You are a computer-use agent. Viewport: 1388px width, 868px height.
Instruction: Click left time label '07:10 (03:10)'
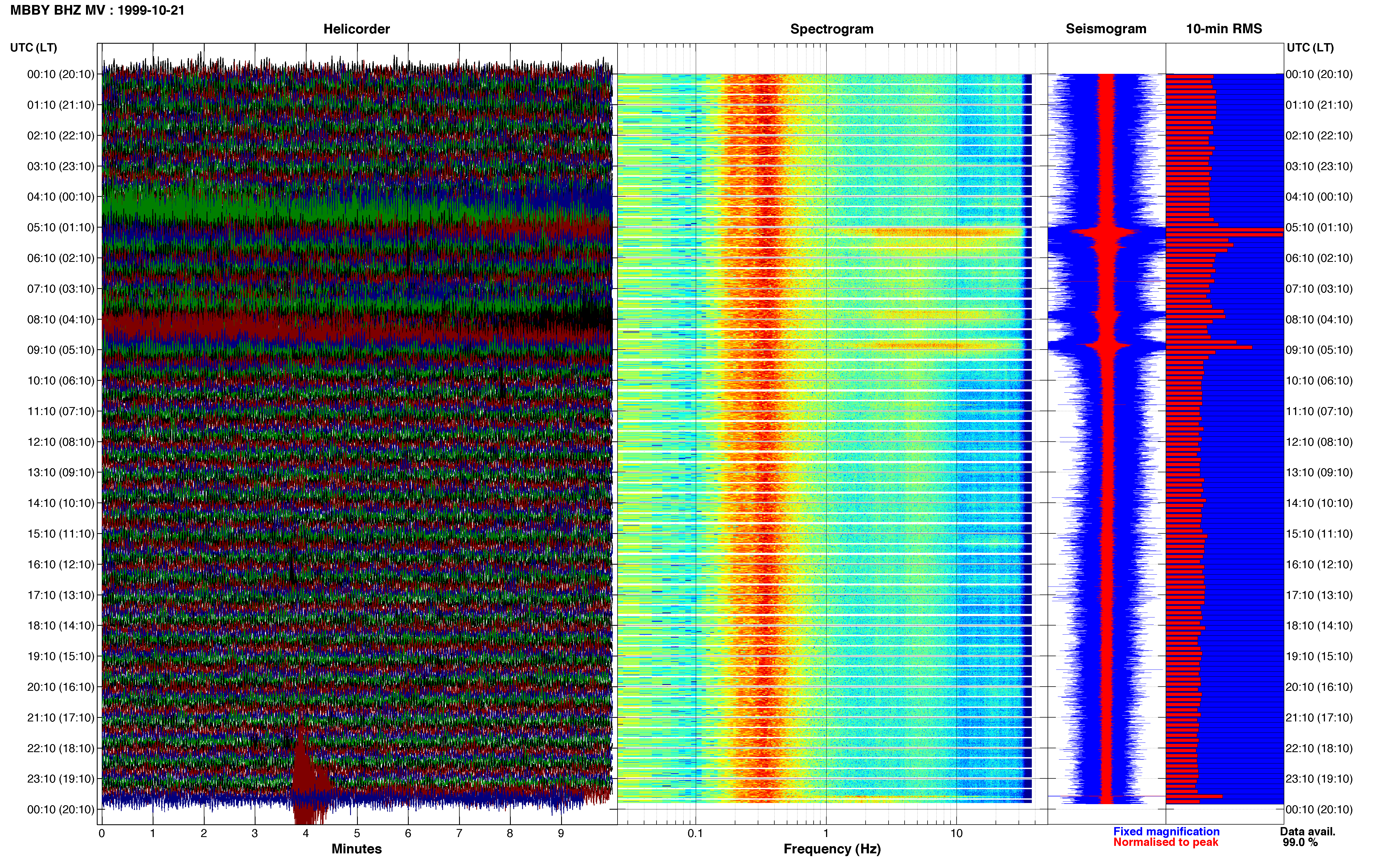(61, 289)
